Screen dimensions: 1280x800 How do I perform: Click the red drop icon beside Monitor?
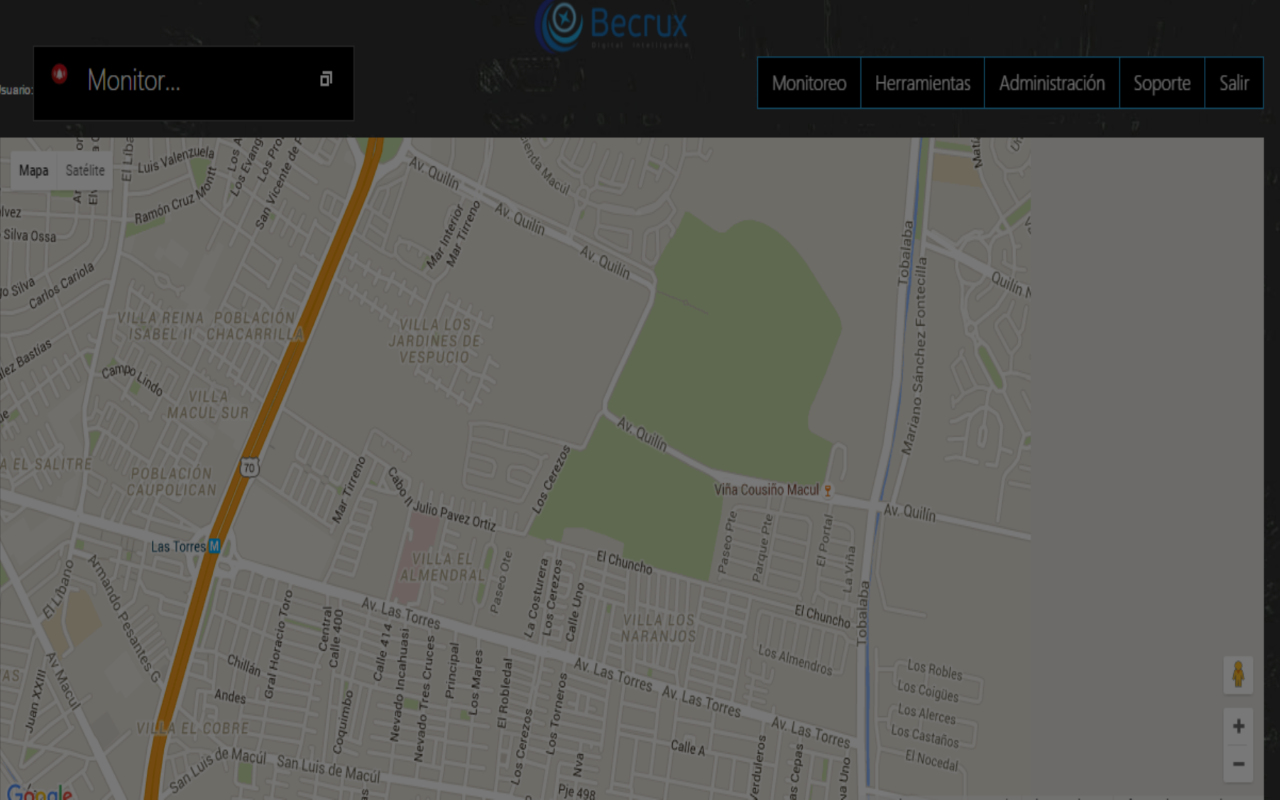click(59, 73)
